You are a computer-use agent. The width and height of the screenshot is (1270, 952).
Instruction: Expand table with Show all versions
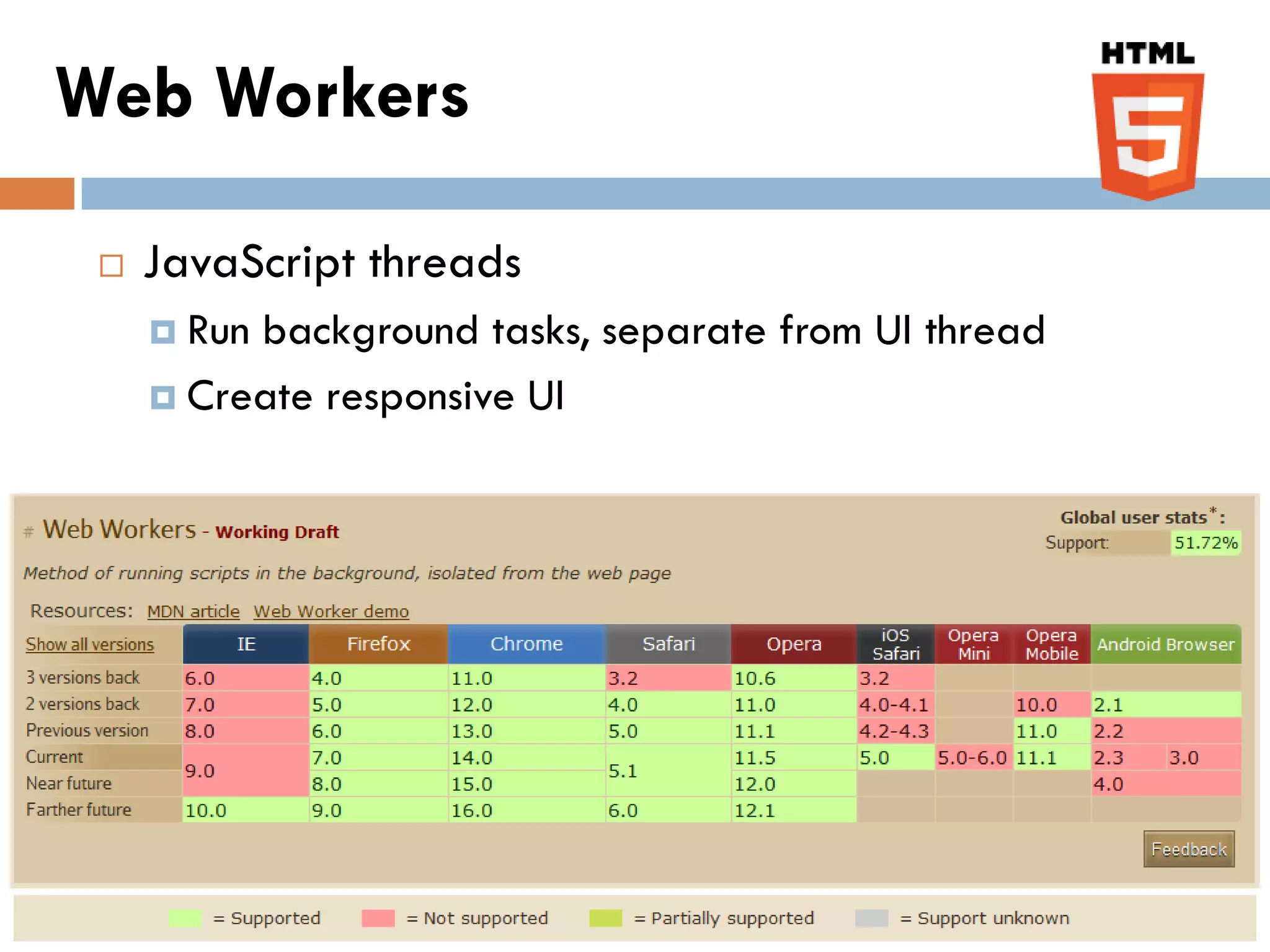click(x=89, y=645)
